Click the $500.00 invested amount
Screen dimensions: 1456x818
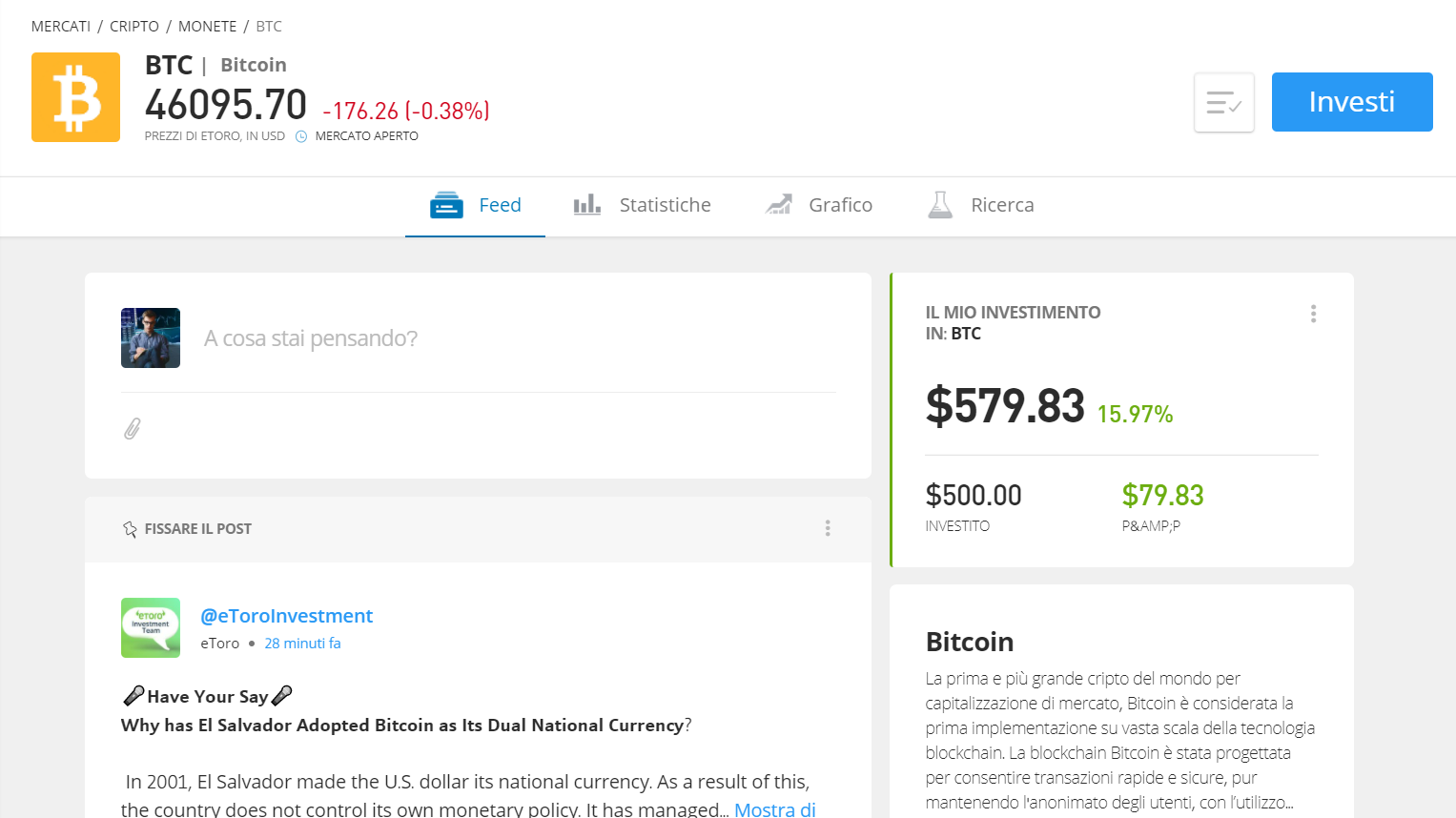pyautogui.click(x=974, y=495)
